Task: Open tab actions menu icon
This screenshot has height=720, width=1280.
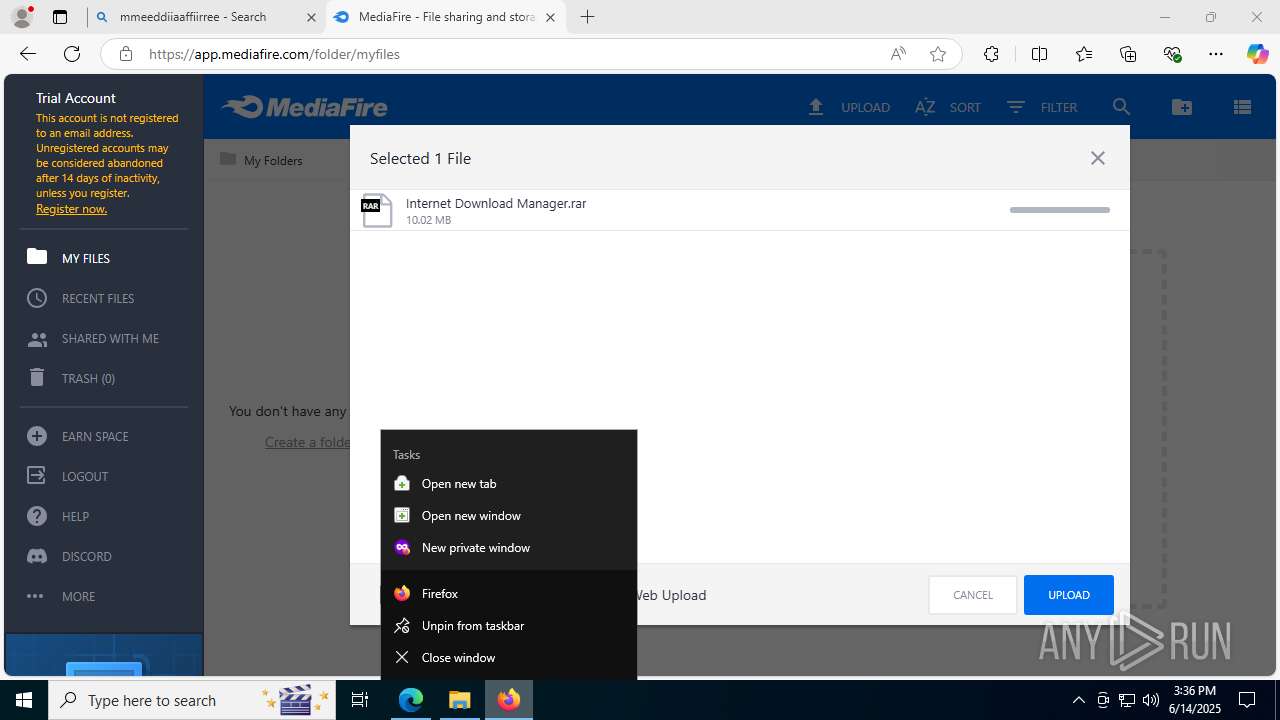Action: 60,17
